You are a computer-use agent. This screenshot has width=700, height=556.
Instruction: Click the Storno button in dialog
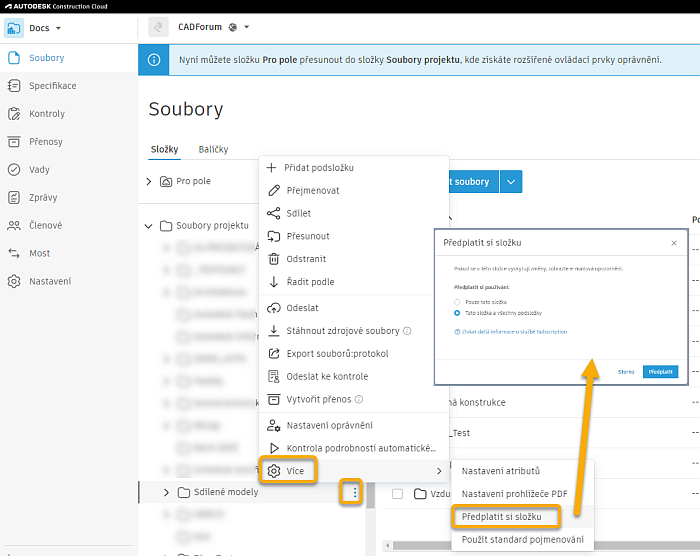point(625,371)
